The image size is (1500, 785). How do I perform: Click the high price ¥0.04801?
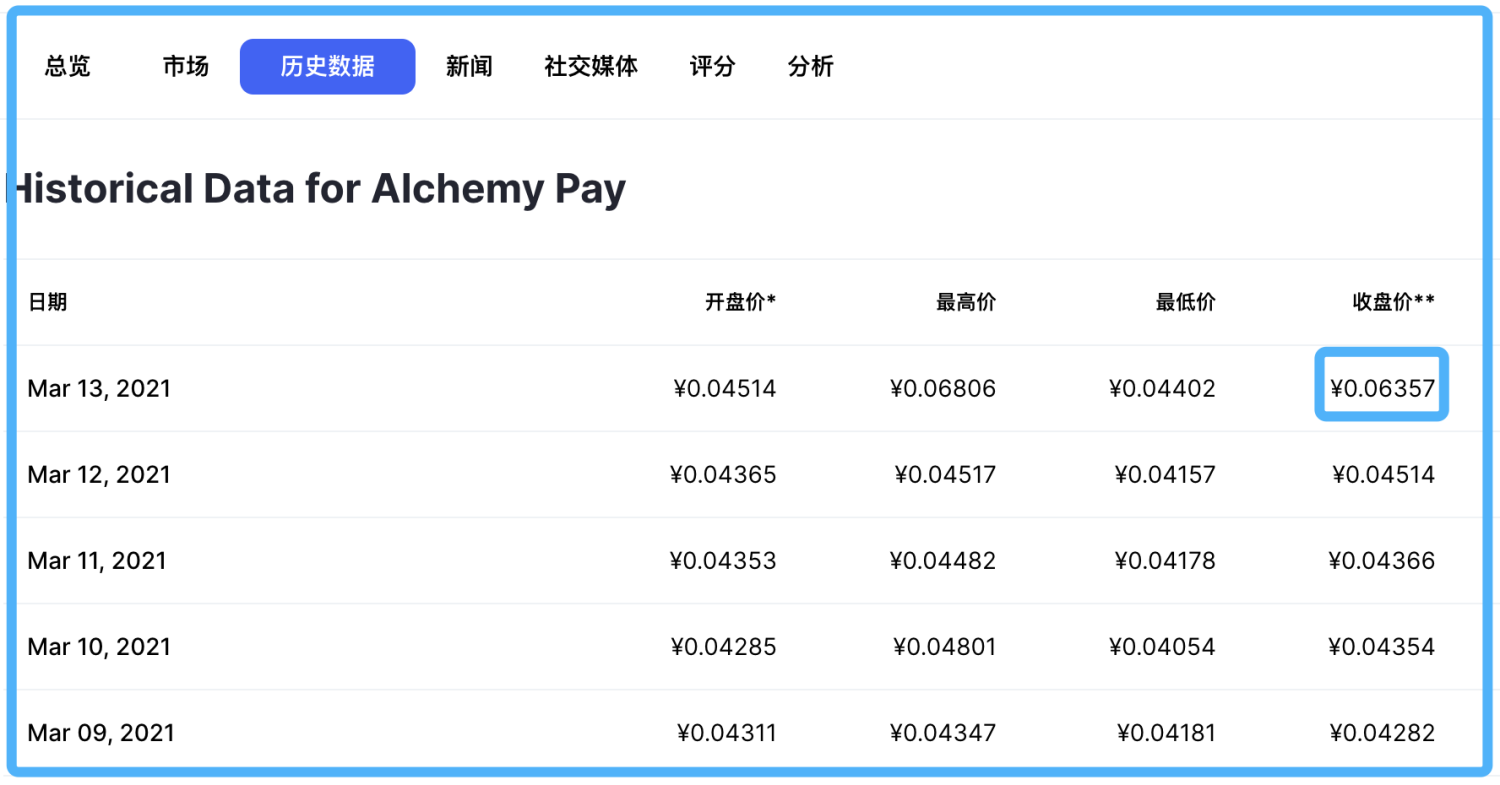point(945,647)
